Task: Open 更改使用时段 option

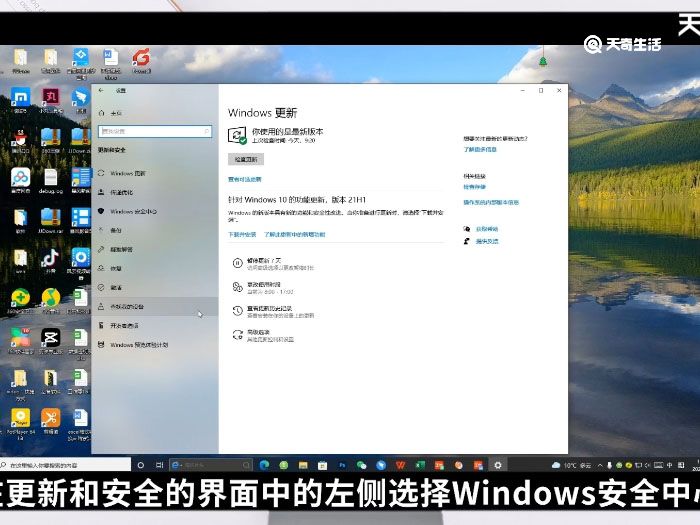Action: pos(263,288)
